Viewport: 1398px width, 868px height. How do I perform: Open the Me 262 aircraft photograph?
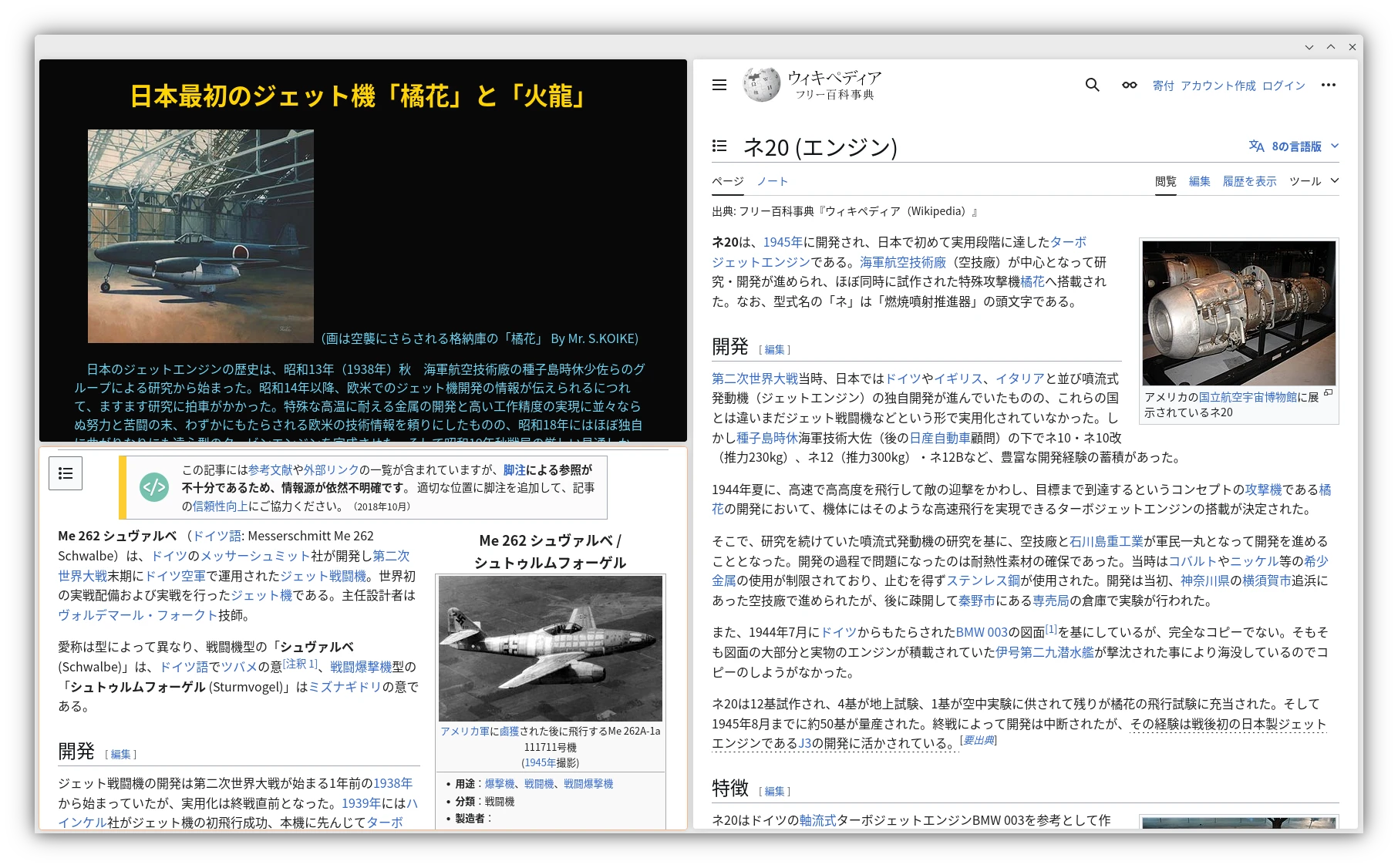point(551,648)
